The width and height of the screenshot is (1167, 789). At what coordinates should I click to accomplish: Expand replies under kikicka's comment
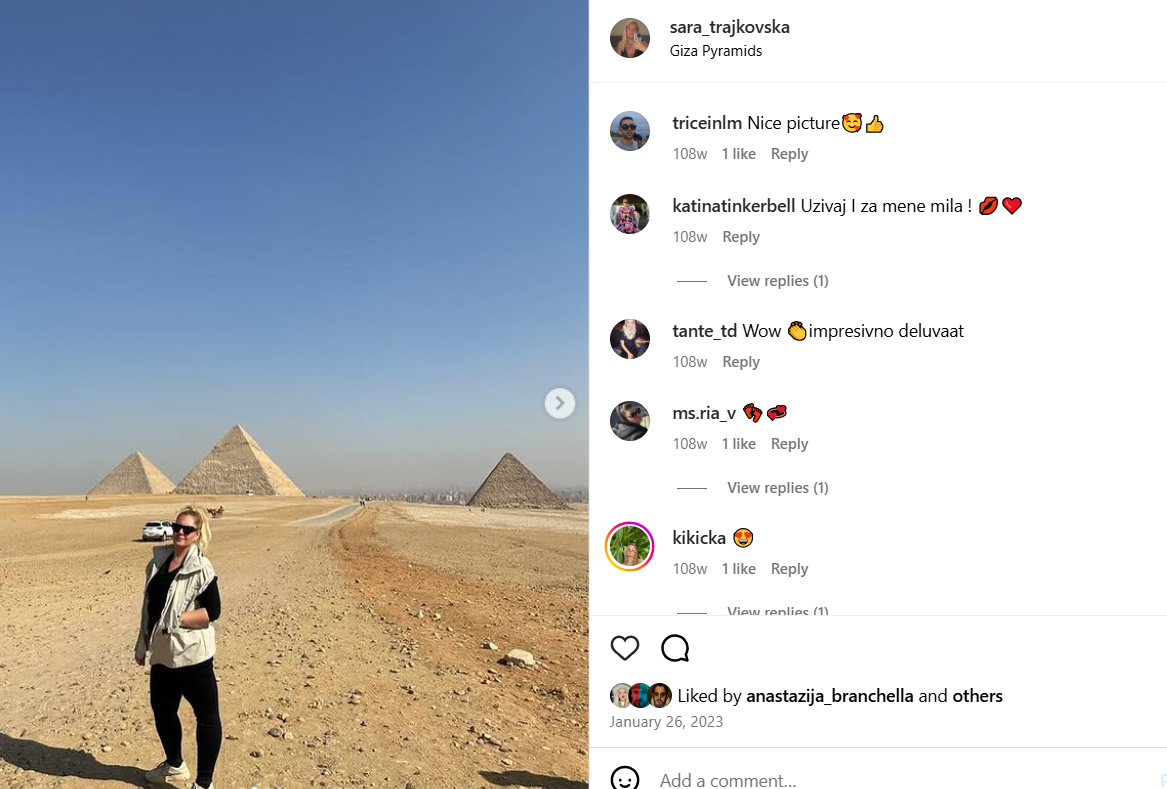tap(777, 610)
